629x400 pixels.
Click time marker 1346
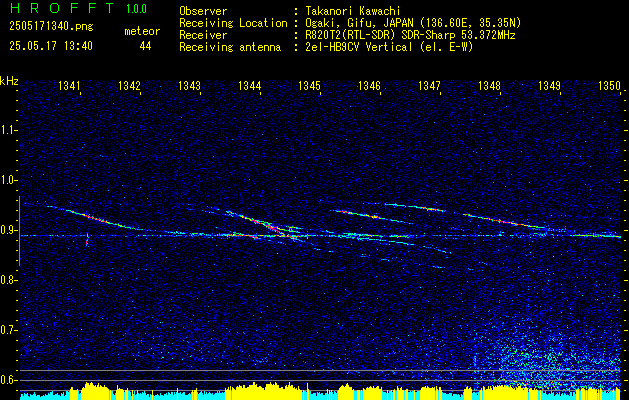(x=369, y=85)
